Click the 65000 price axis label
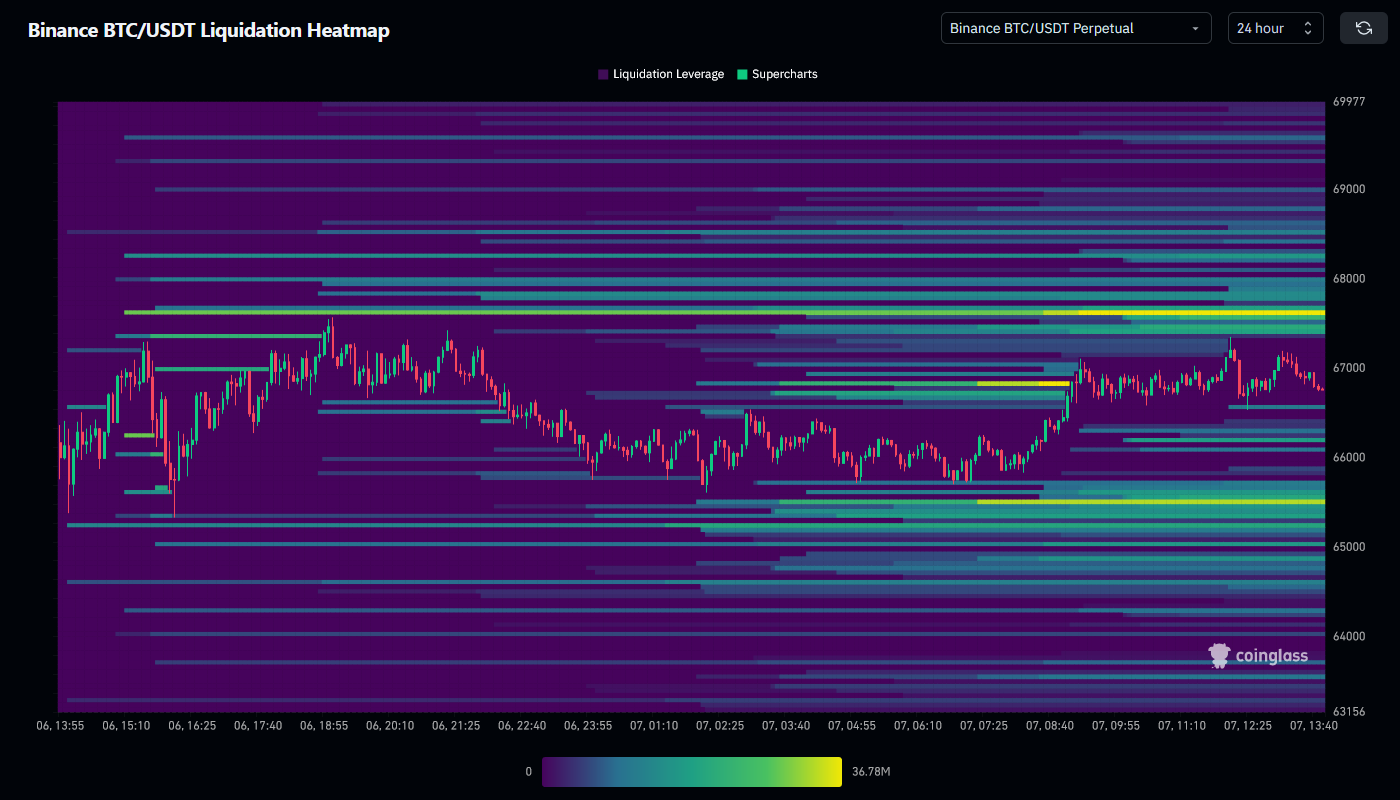 (1349, 547)
